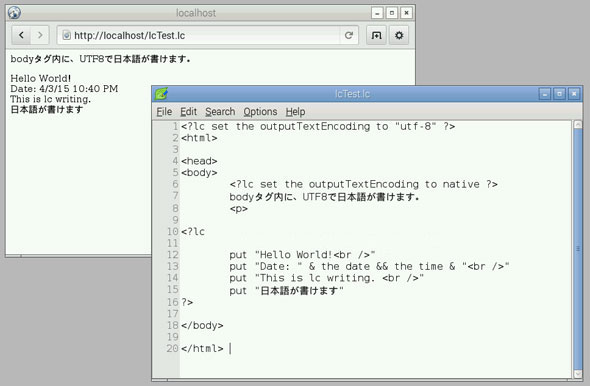Open the Edit menu in editor
Screen dimensions: 590x386
pos(188,112)
